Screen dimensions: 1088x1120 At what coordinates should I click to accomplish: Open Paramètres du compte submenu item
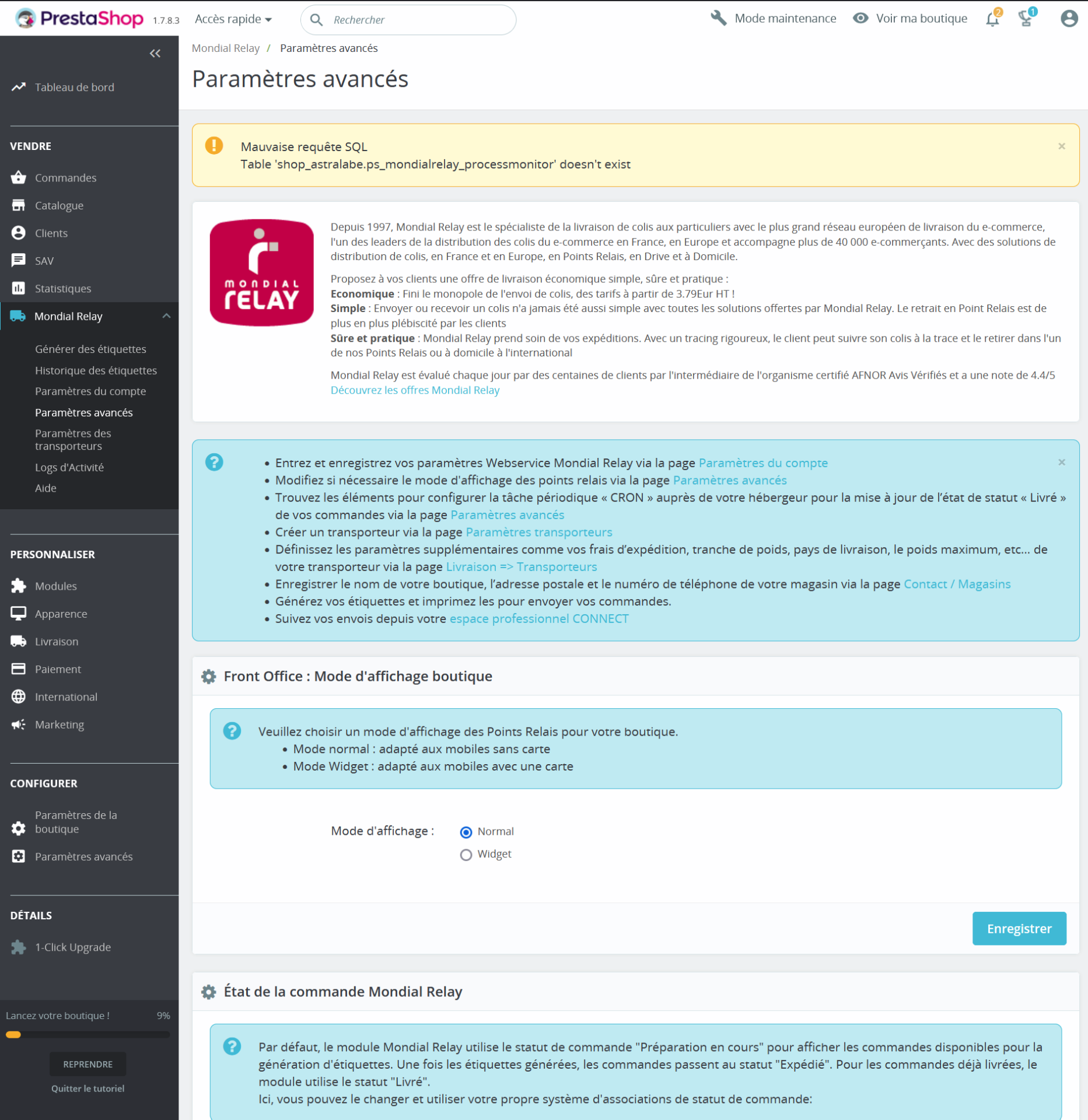(90, 391)
